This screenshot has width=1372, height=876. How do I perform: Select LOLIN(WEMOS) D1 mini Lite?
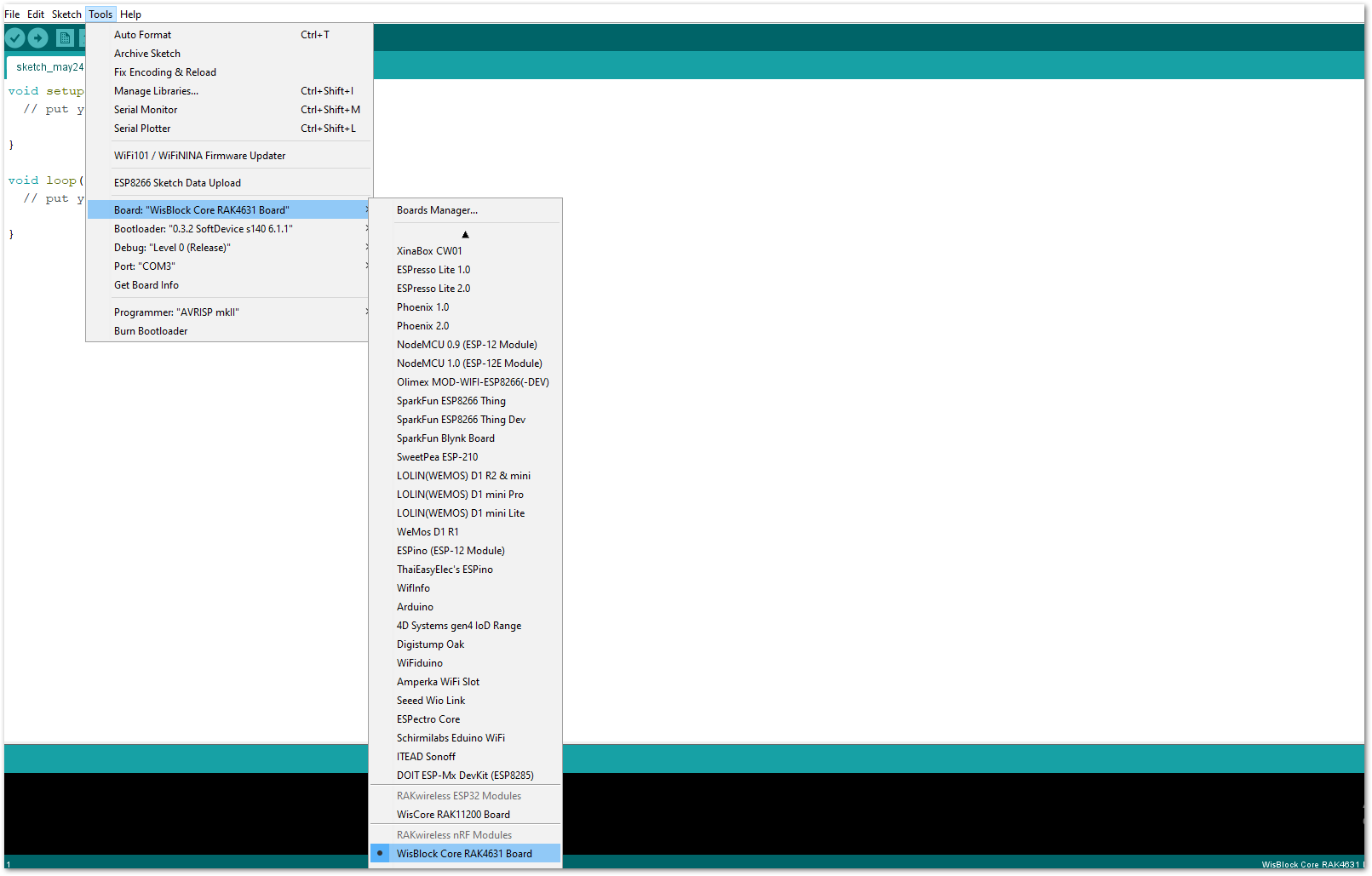465,513
